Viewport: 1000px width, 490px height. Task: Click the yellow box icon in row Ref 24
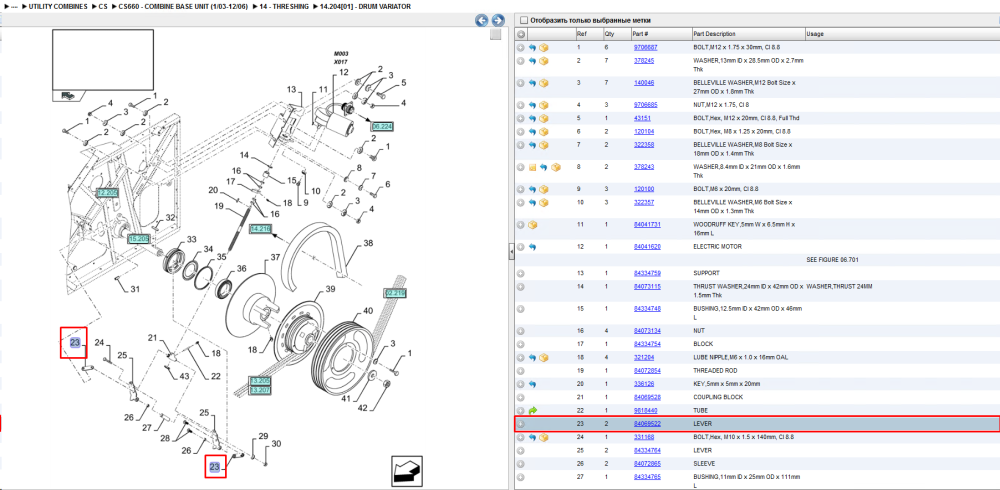click(x=544, y=438)
